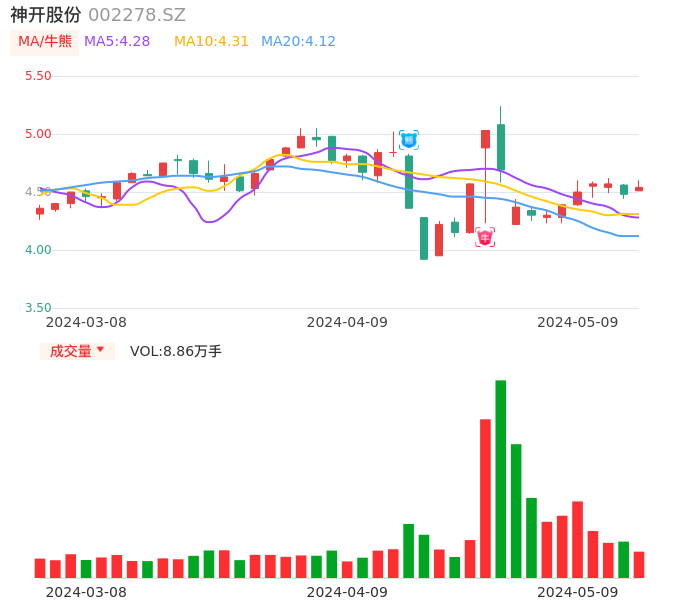
Task: Click the 2024-05-09 date label under price chart
Action: (x=578, y=322)
